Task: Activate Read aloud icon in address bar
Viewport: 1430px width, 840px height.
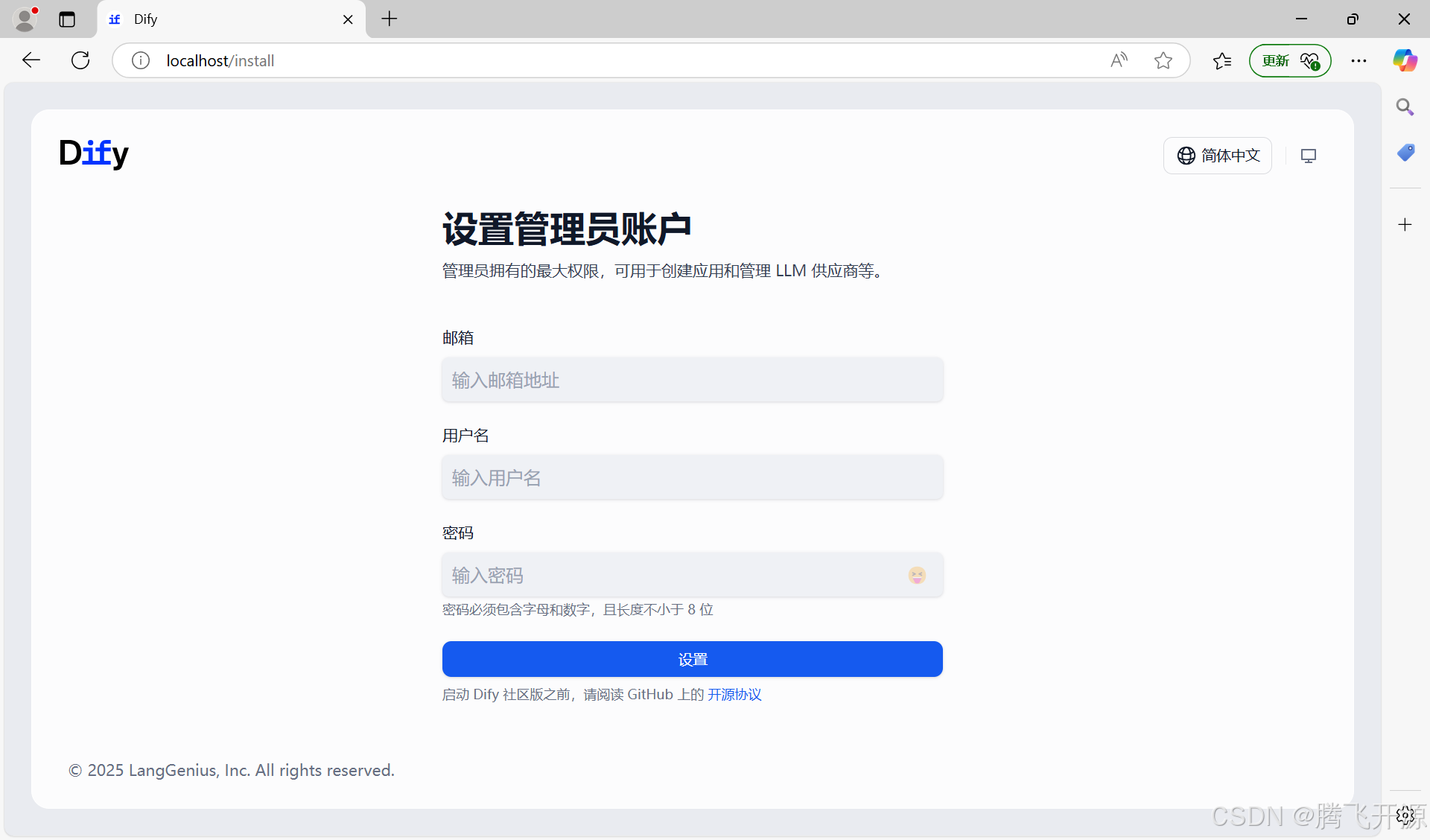Action: (1119, 60)
